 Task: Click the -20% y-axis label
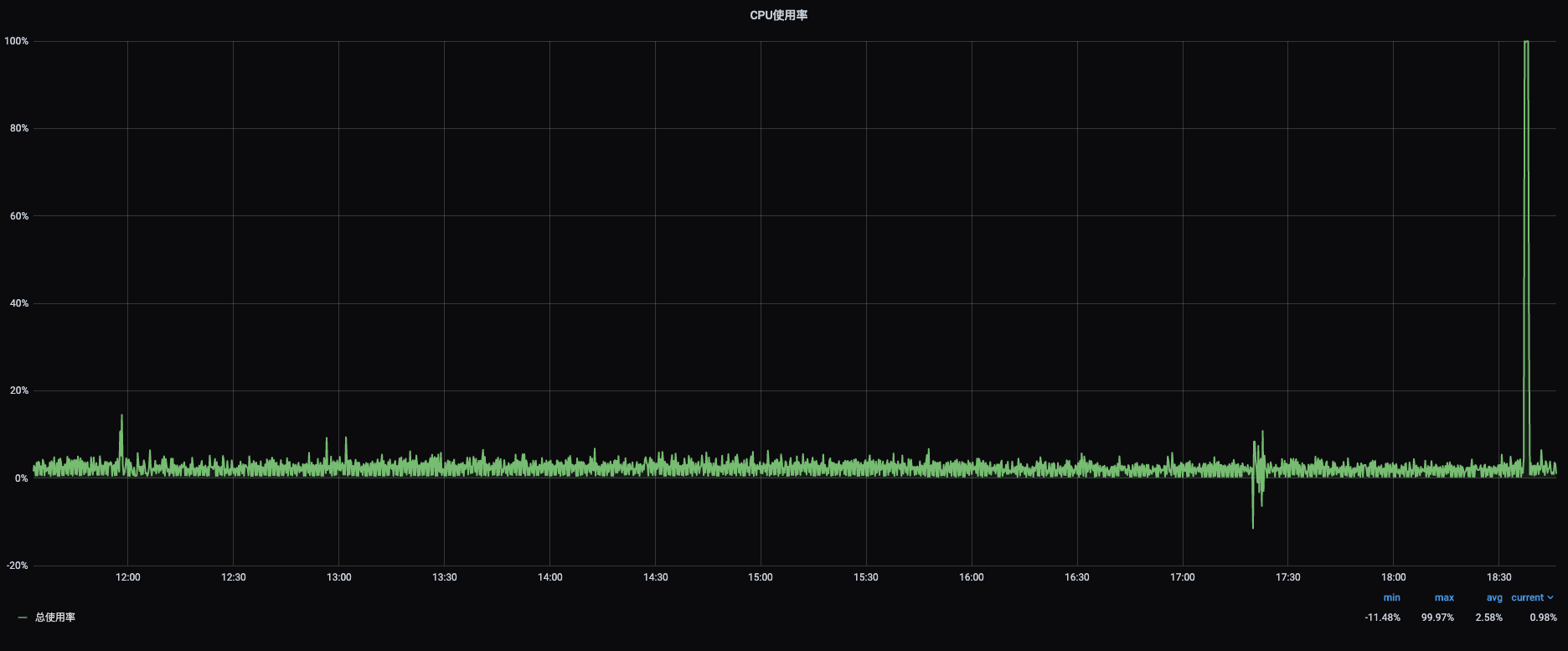(18, 566)
